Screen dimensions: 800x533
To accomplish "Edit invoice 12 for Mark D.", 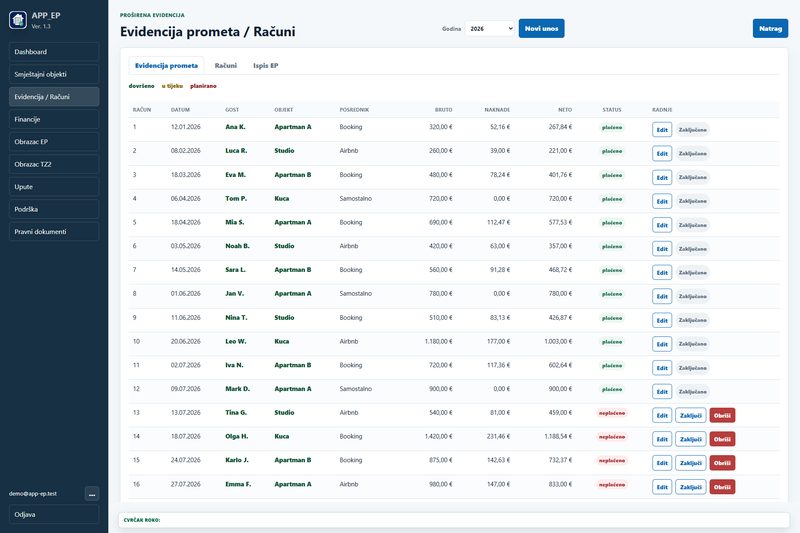I will point(662,392).
